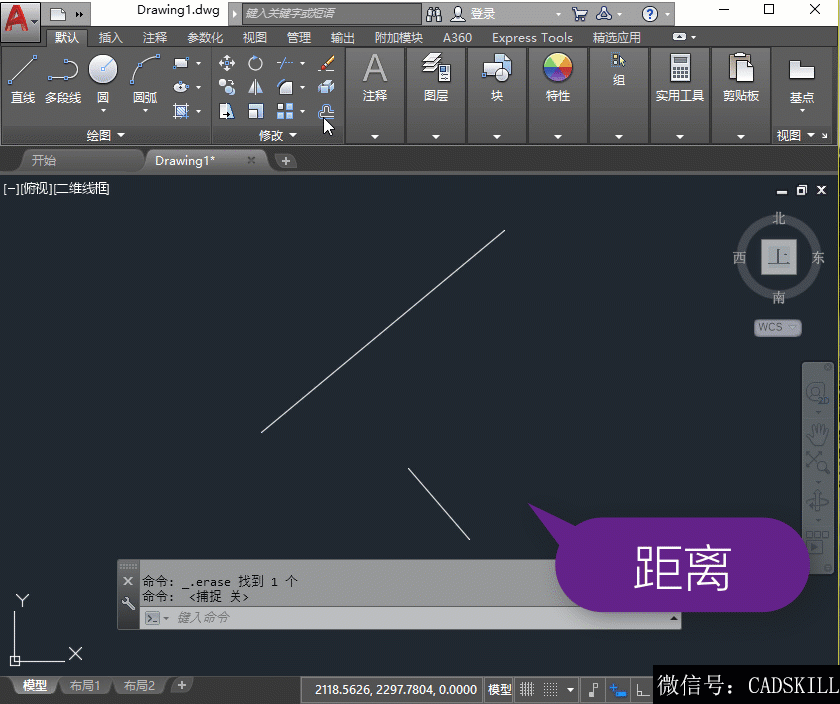Switch to the 插入 ribbon tab
Viewport: 840px width, 704px height.
point(111,38)
